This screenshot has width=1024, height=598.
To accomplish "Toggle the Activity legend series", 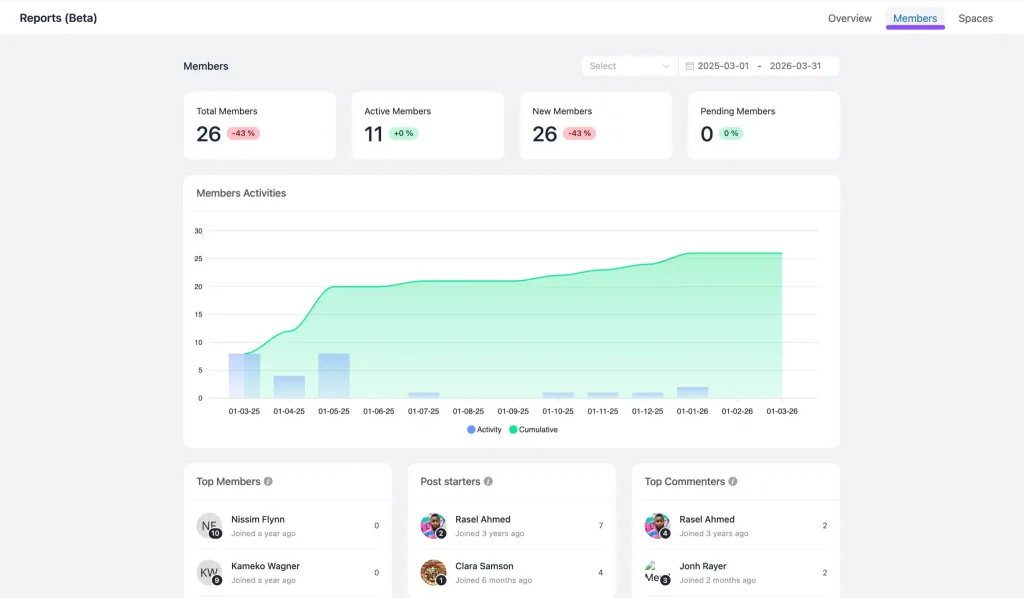I will [484, 430].
